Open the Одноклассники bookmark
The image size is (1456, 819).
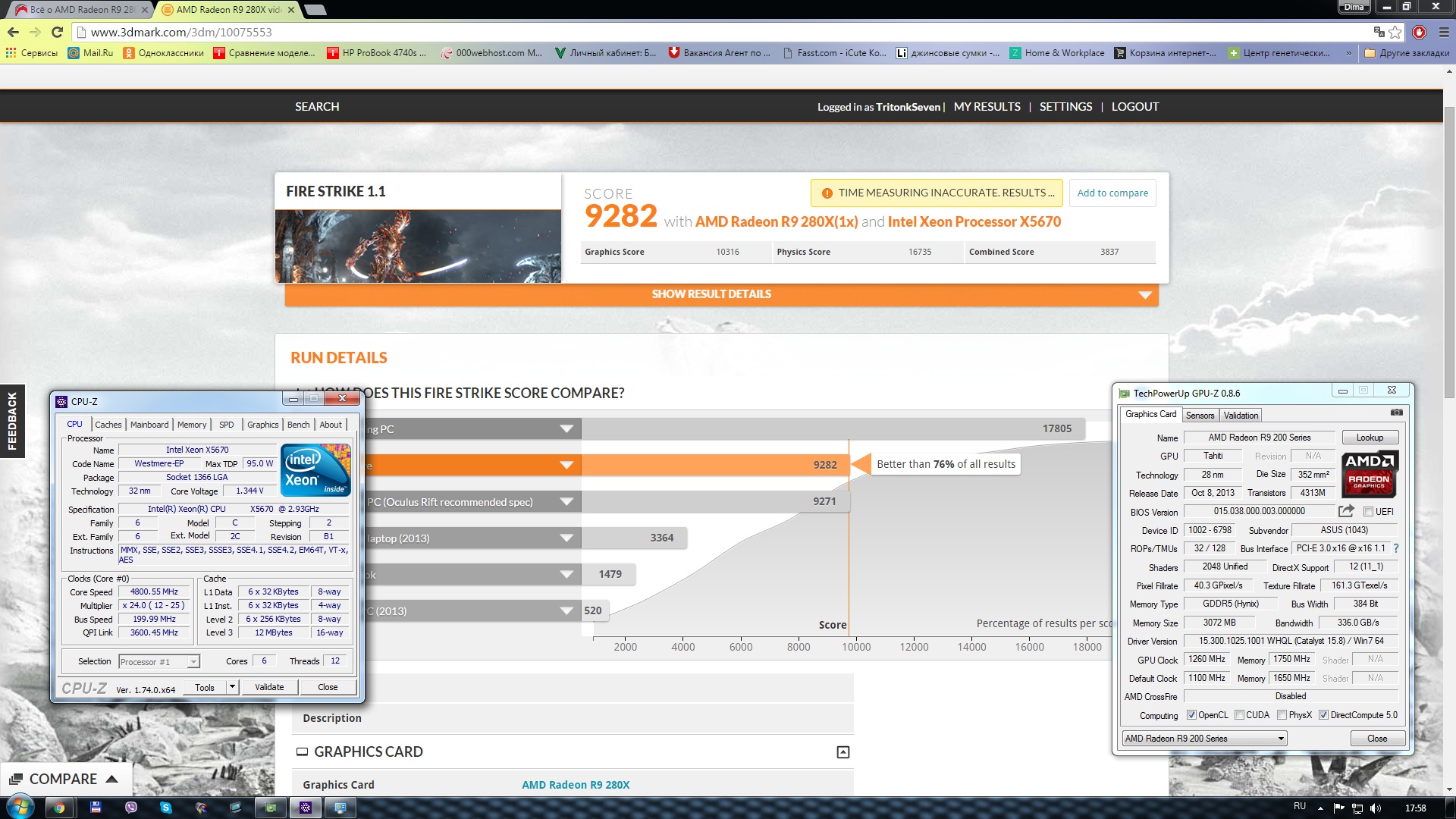[164, 53]
